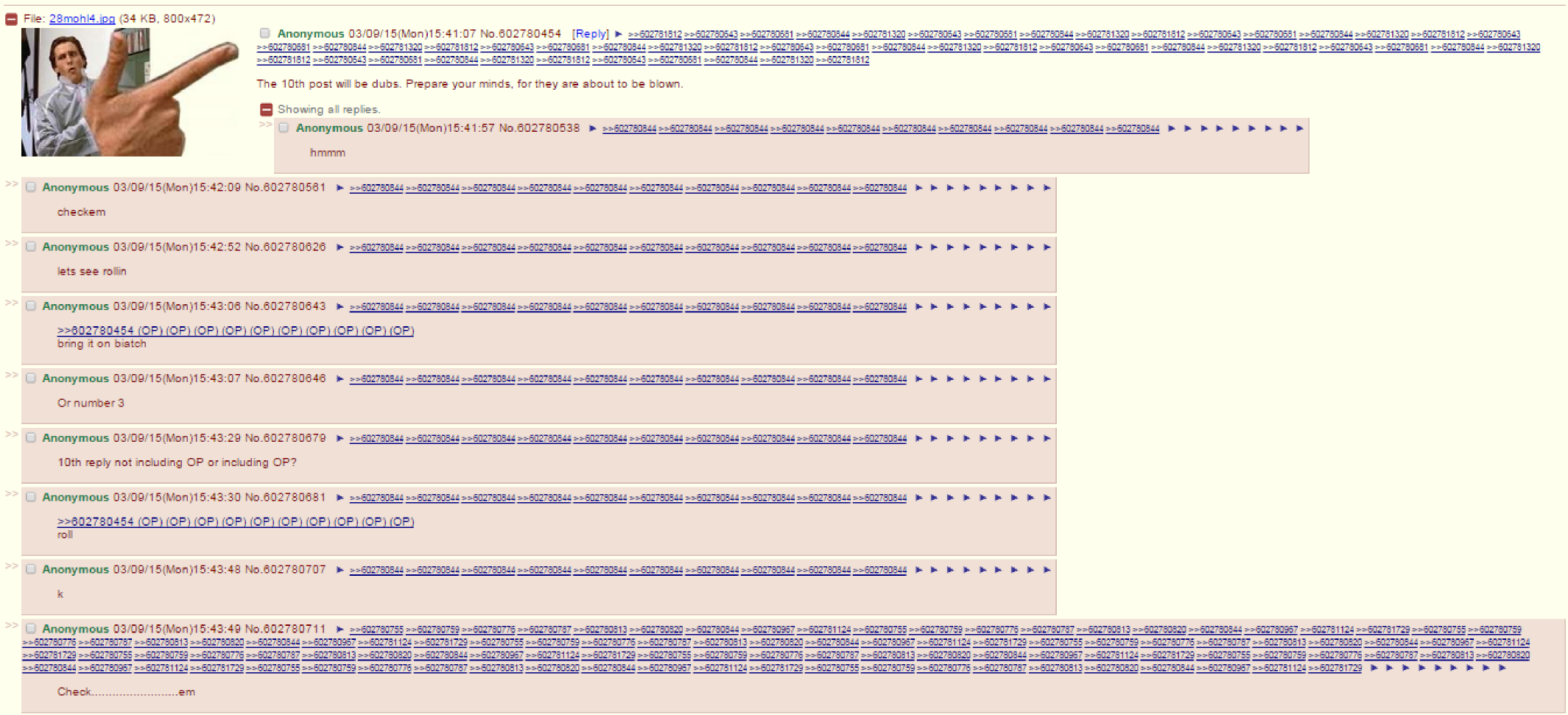
Task: Tick the checkbox on OP post 602780454
Action: click(x=264, y=33)
